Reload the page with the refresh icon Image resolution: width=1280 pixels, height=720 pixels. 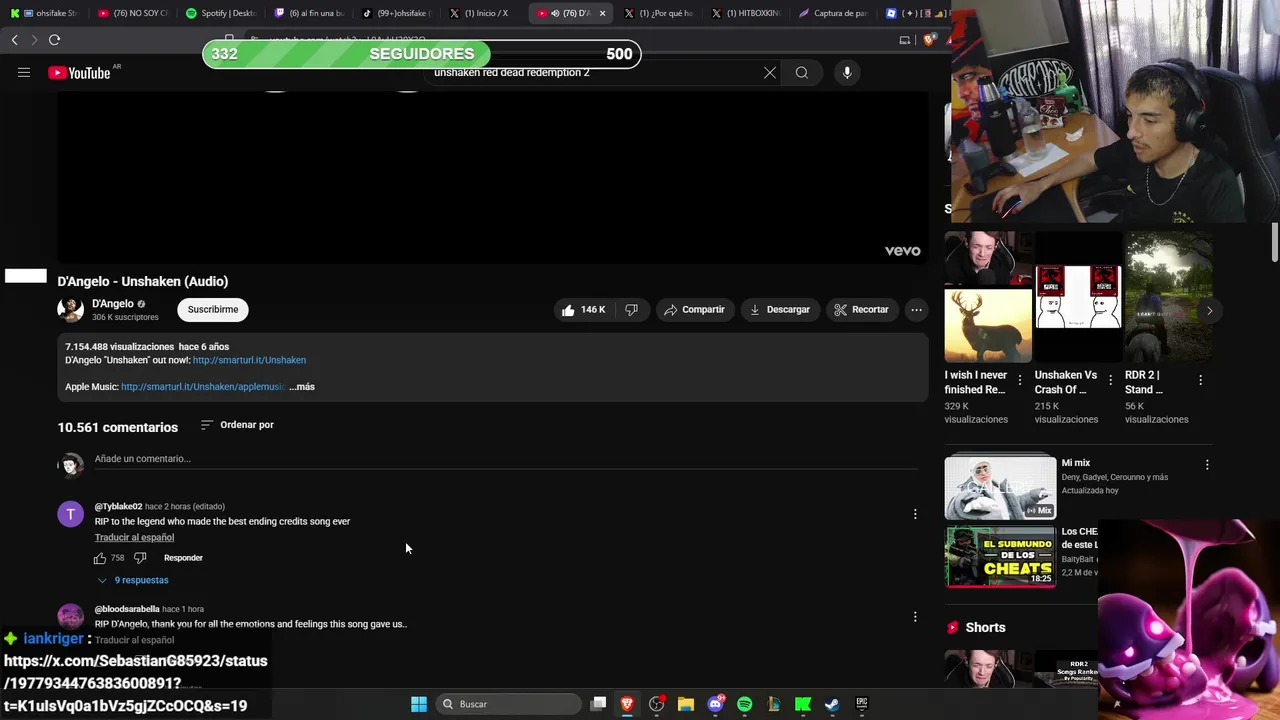tap(54, 40)
